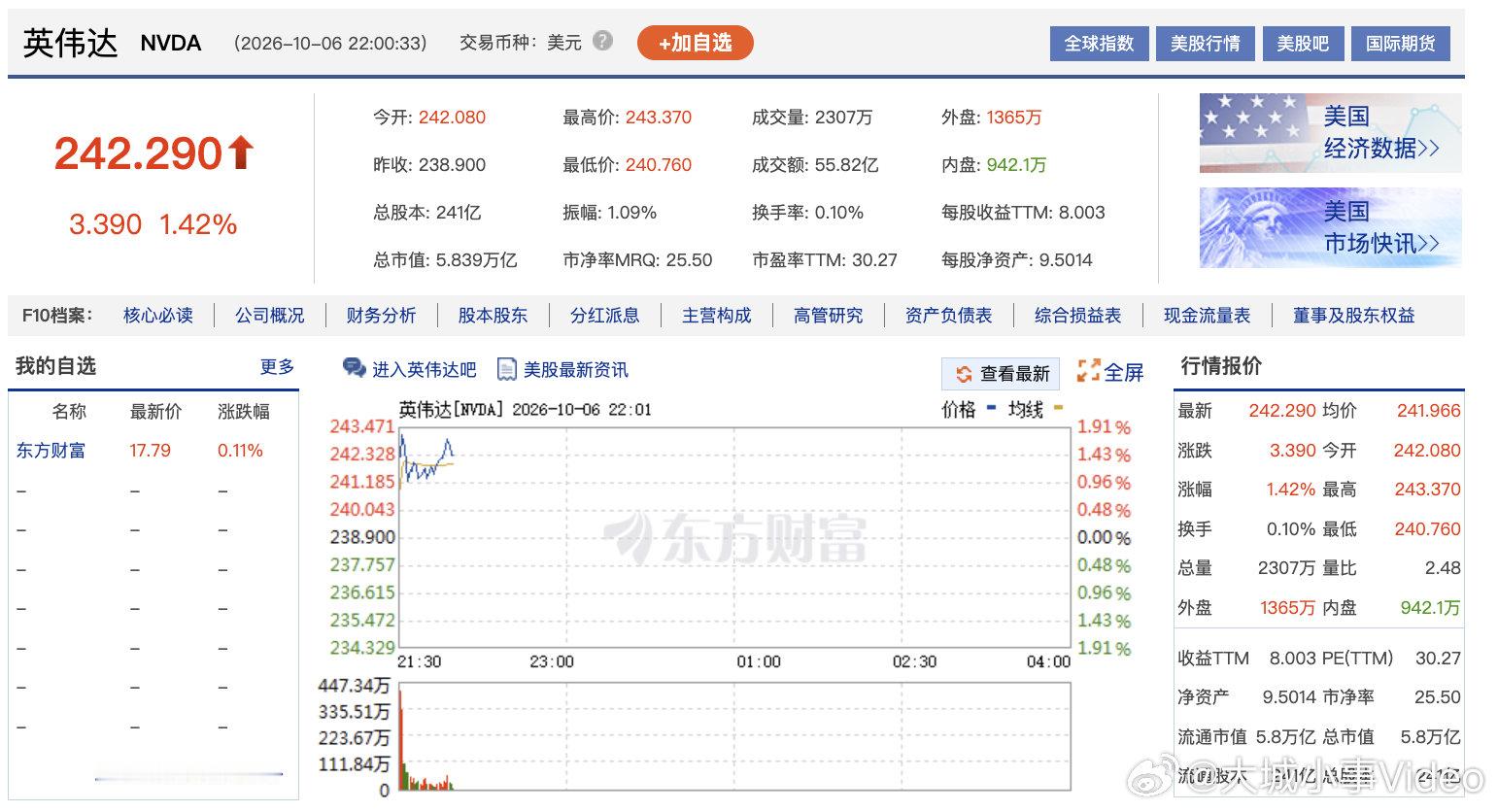Open 东方财富 in the watchlist

point(51,451)
